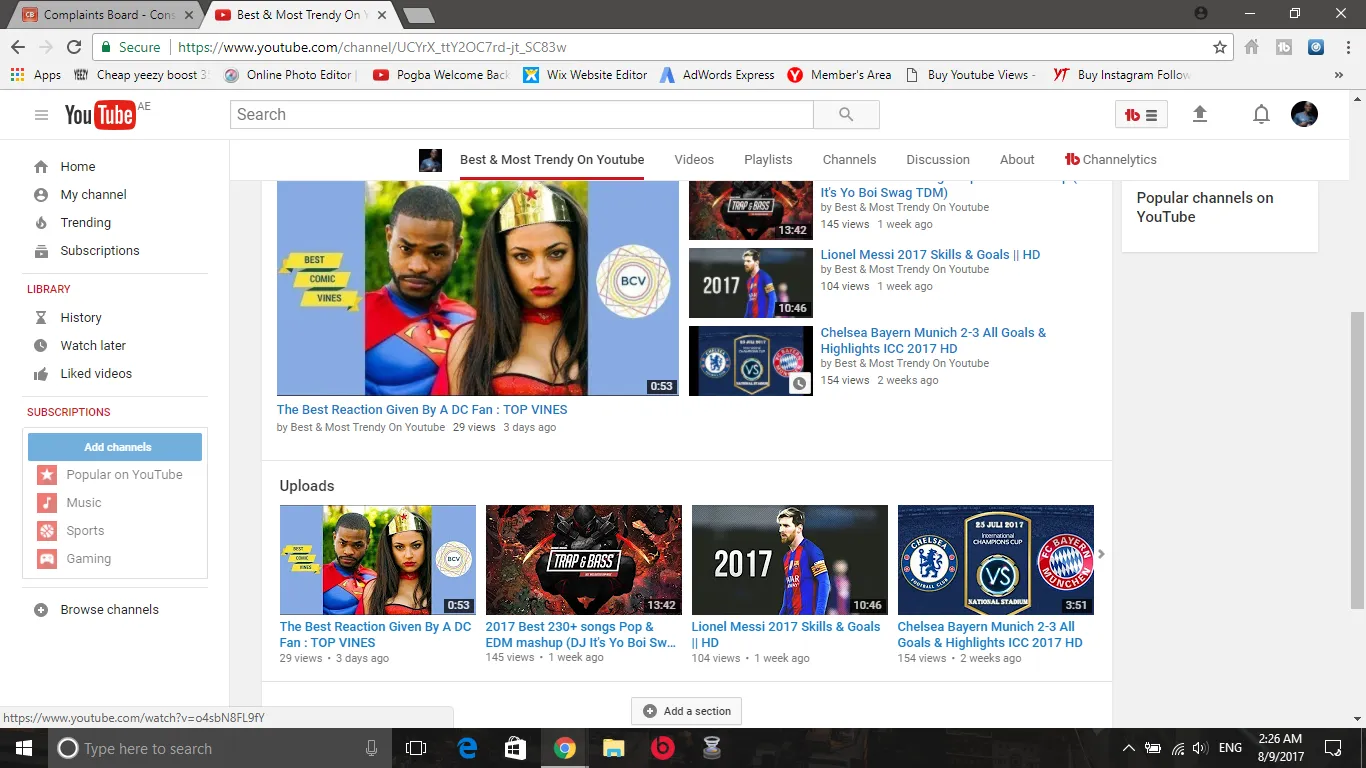
Task: Open Lionel Messi 2017 Skills video link
Action: pyautogui.click(x=930, y=255)
